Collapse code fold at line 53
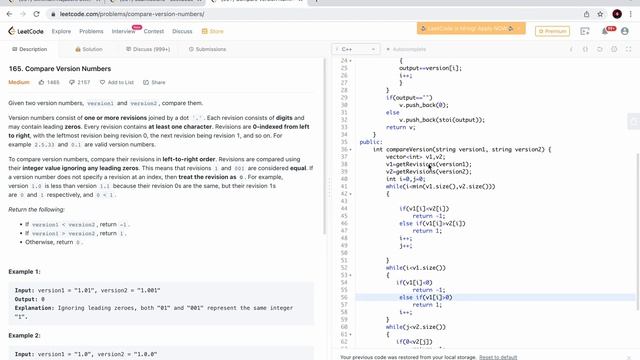 pyautogui.click(x=351, y=275)
